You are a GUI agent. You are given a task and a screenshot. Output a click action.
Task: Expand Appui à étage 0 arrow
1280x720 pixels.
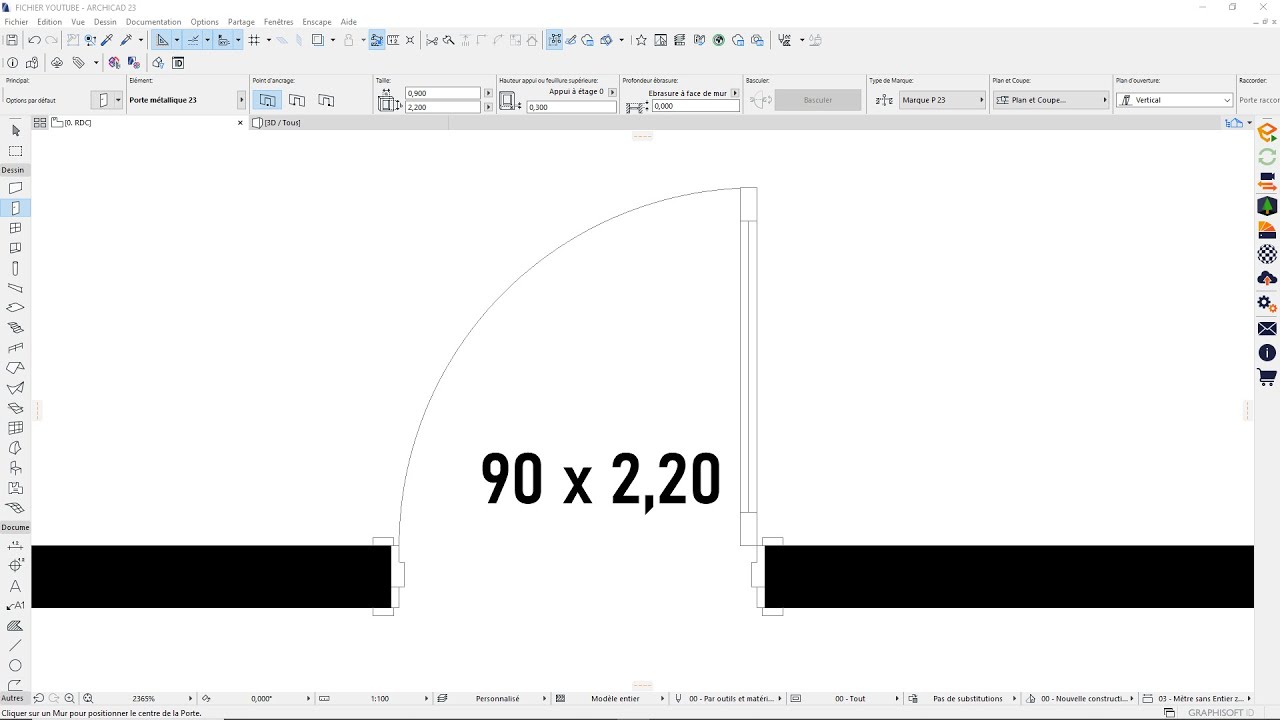[x=612, y=92]
